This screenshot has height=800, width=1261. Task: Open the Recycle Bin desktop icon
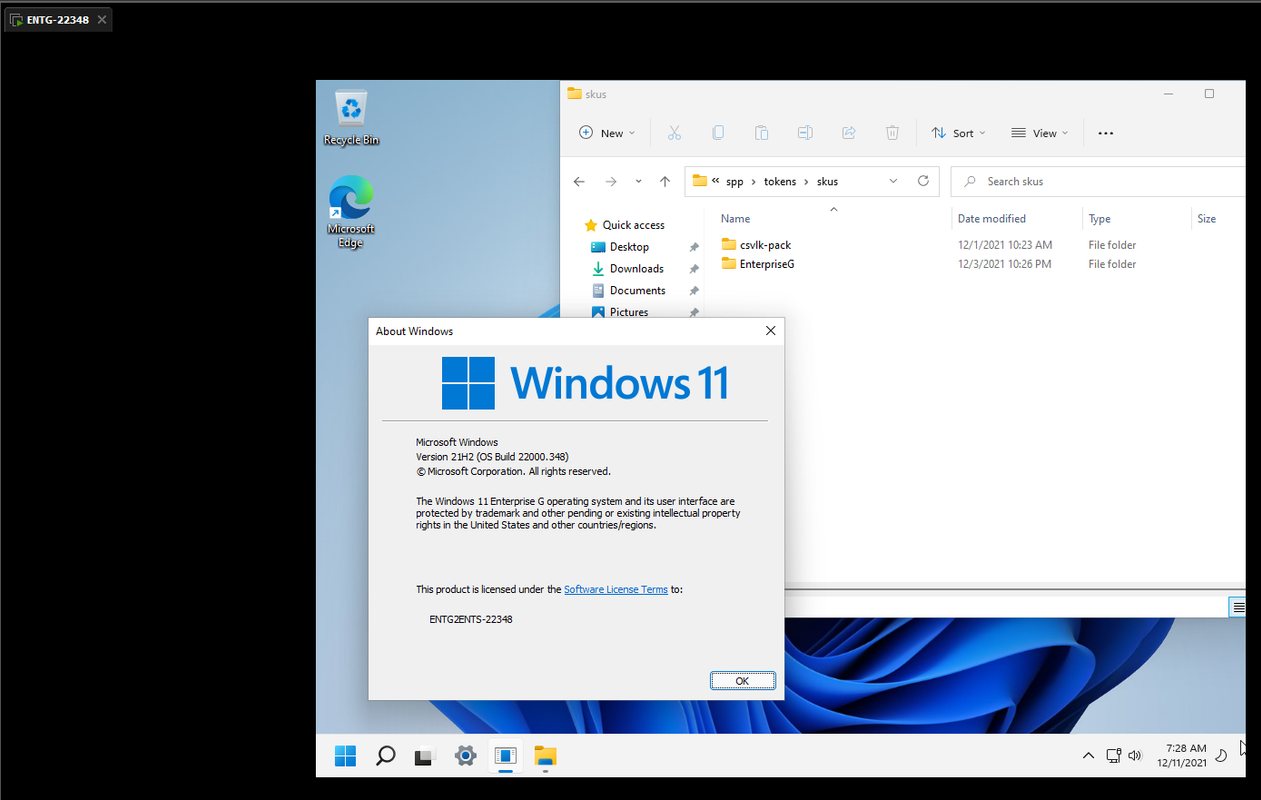(x=351, y=117)
